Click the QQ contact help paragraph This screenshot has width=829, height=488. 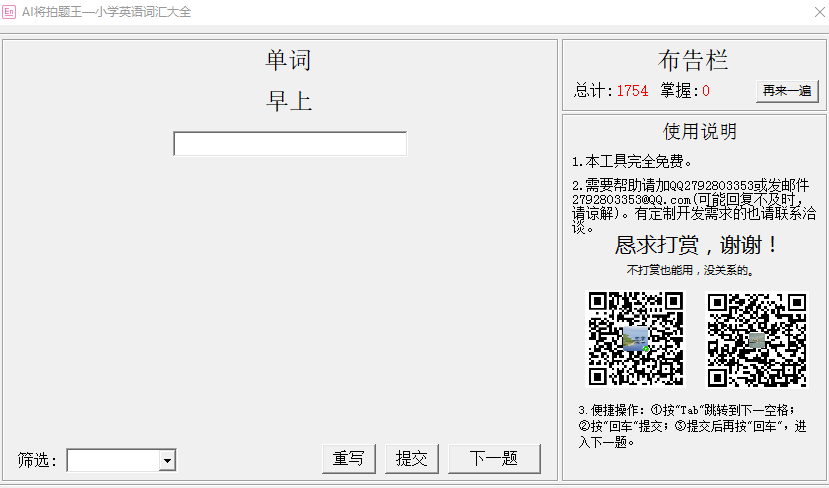pos(694,206)
